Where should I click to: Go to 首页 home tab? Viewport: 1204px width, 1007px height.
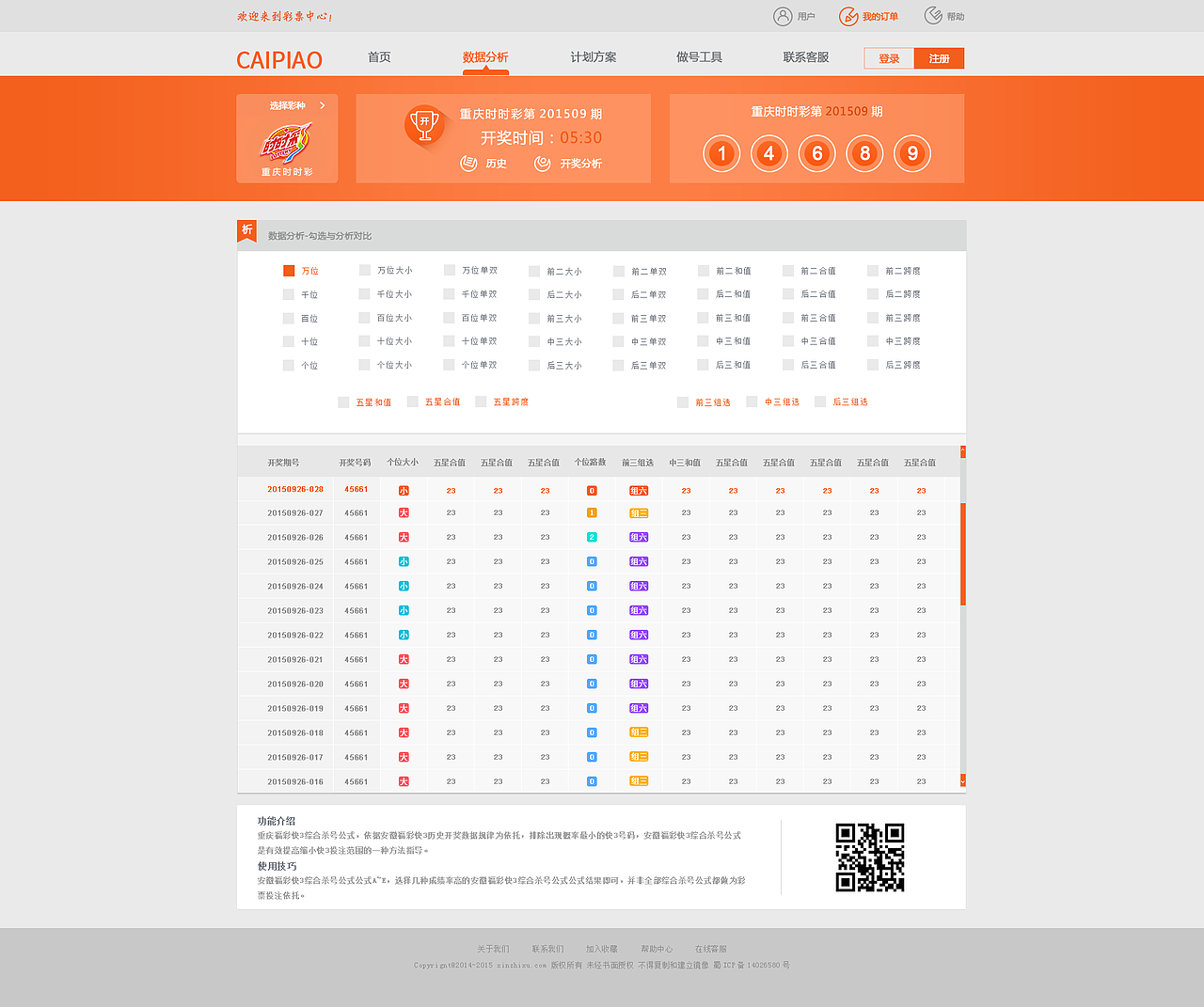(379, 57)
